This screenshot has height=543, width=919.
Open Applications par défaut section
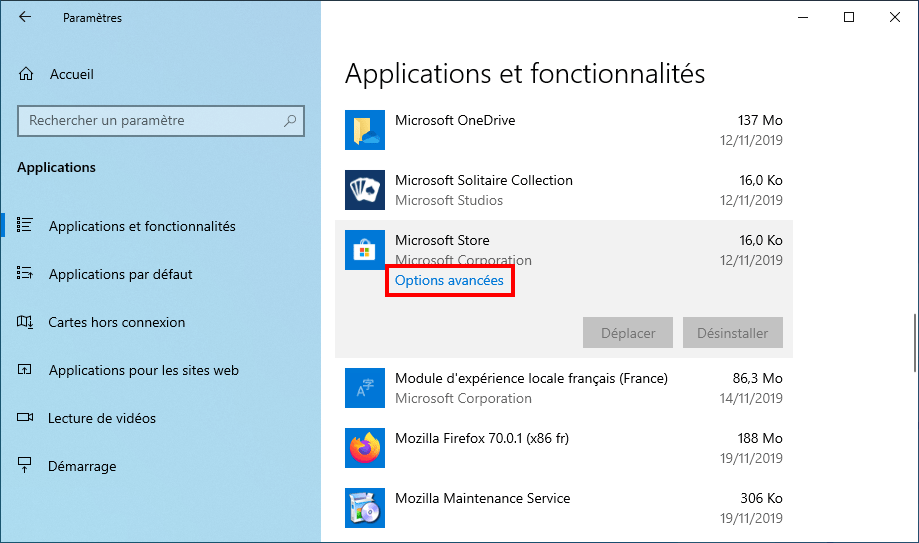click(x=120, y=274)
